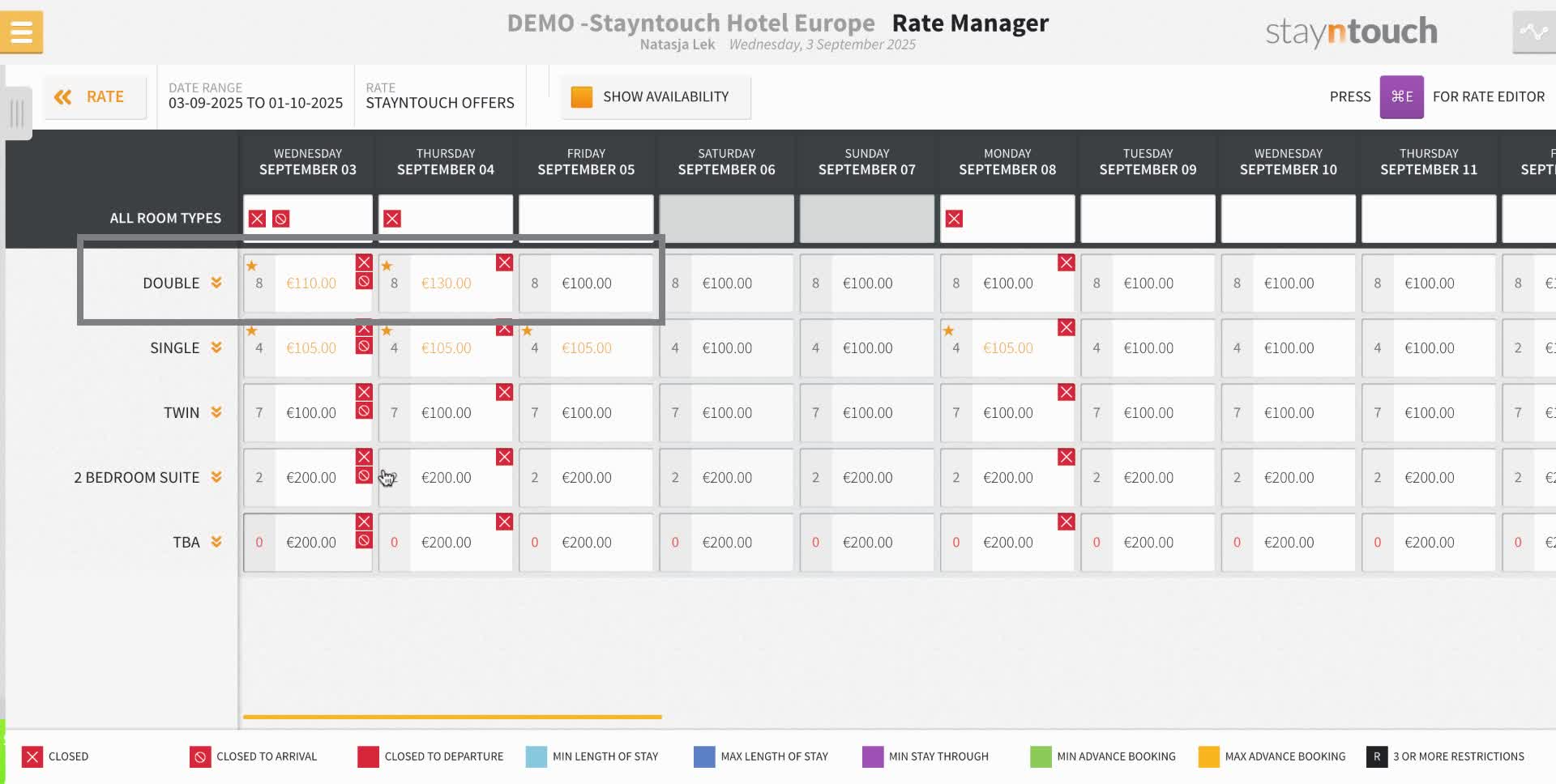Click Closed icon on Twin September 04 cell

point(504,392)
